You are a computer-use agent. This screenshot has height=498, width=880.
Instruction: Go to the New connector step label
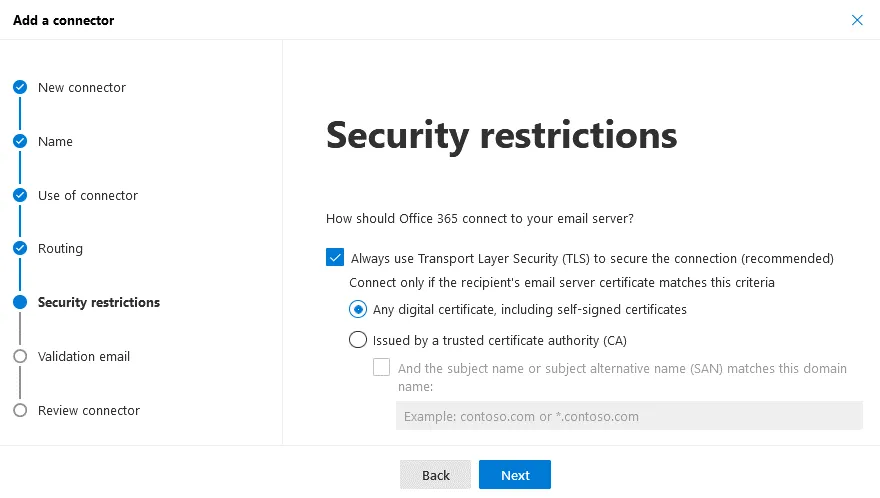[x=82, y=88]
